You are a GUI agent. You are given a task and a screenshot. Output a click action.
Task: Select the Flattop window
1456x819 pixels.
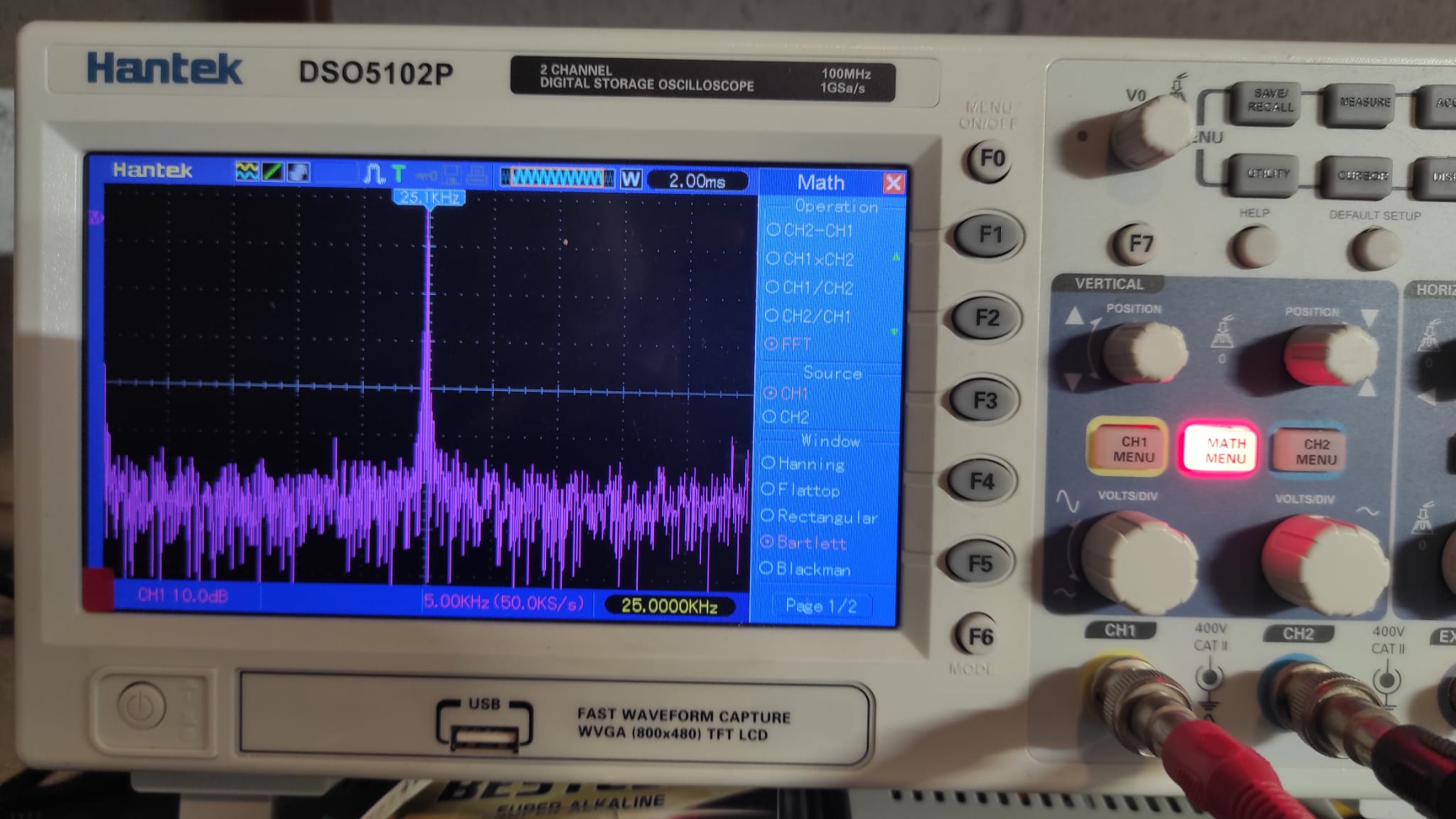(x=801, y=491)
